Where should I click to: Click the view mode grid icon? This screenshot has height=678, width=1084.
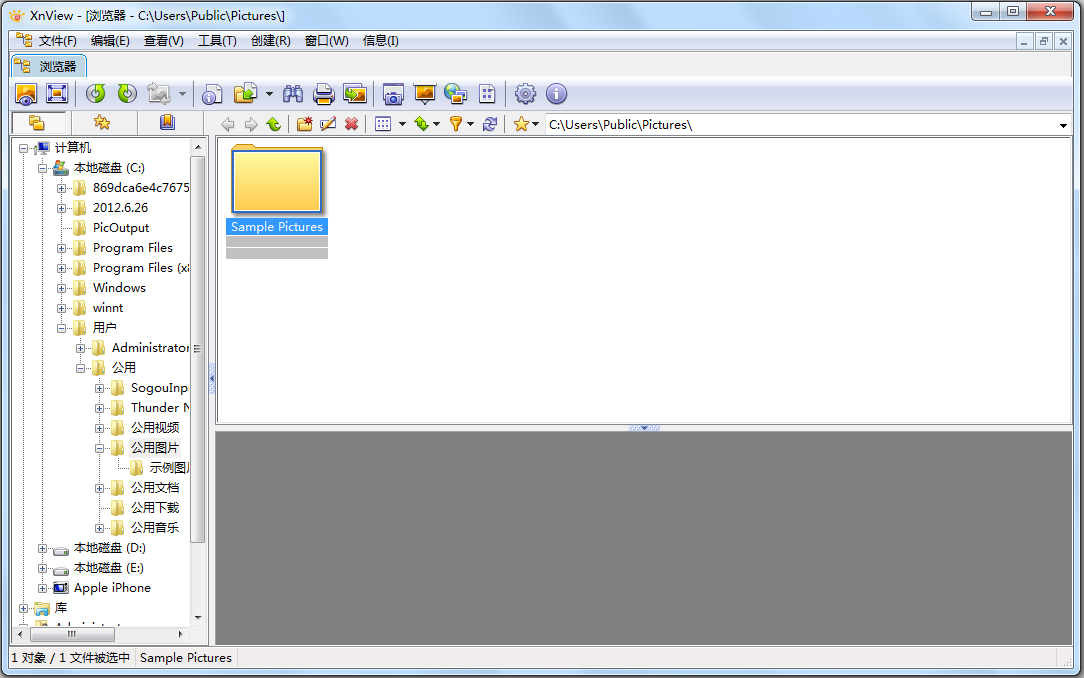tap(383, 124)
